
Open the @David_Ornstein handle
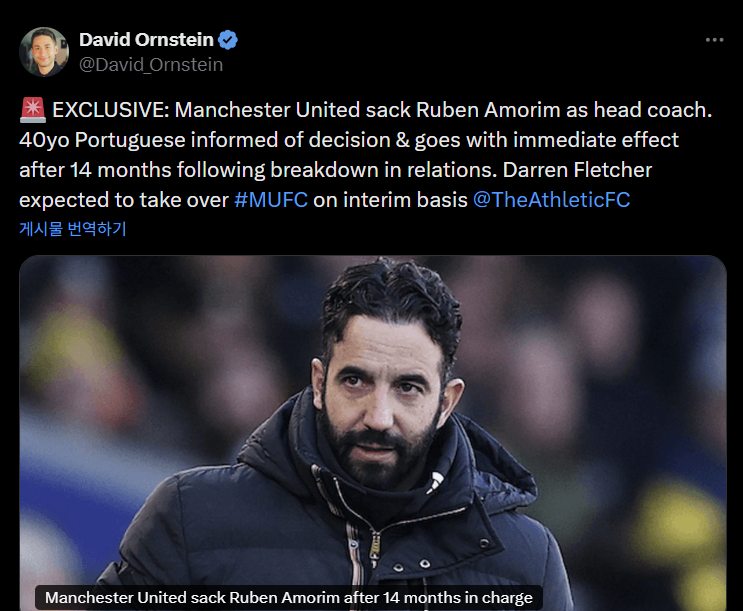[151, 65]
